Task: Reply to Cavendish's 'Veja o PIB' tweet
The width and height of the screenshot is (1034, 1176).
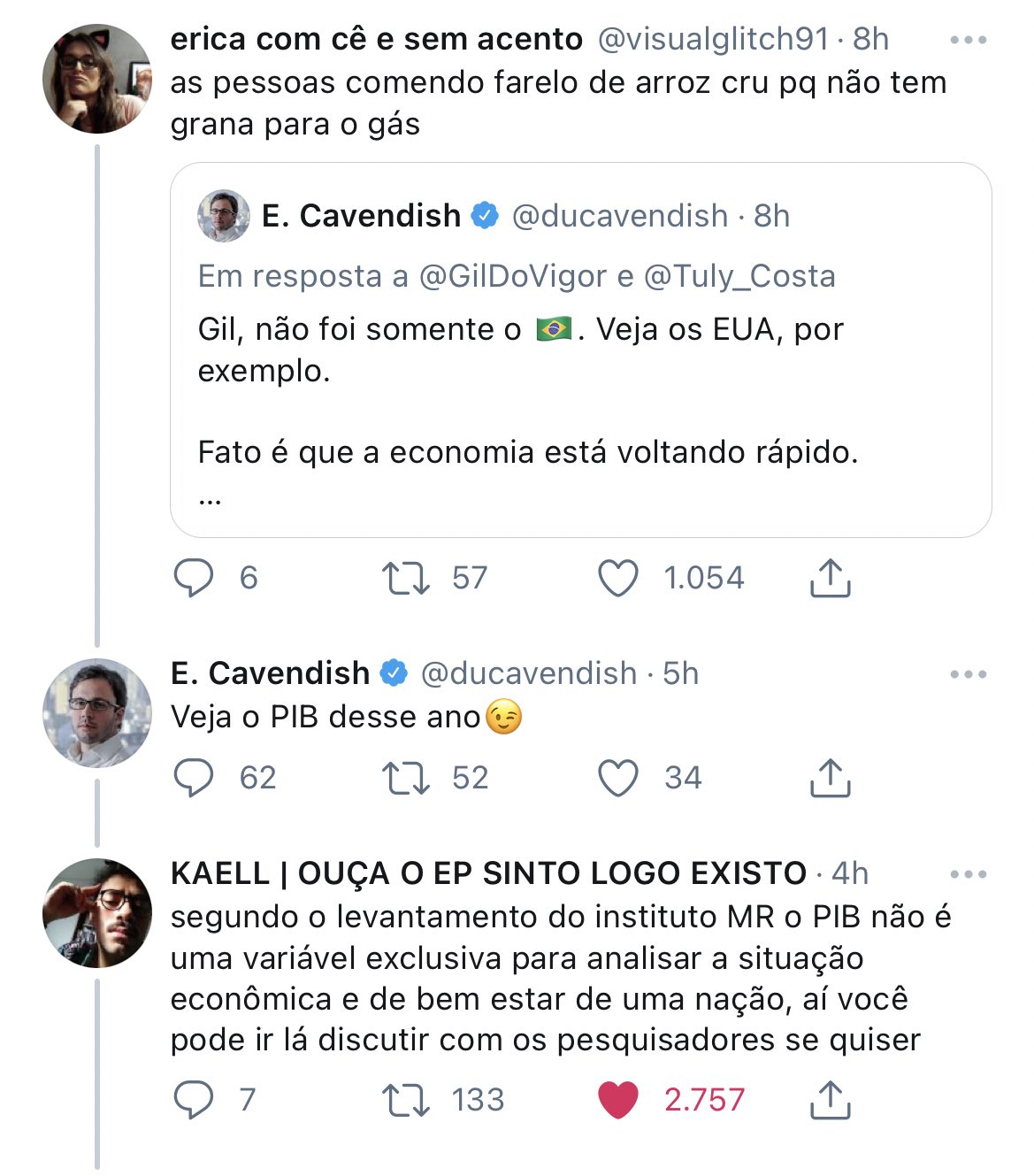Action: coord(194,778)
